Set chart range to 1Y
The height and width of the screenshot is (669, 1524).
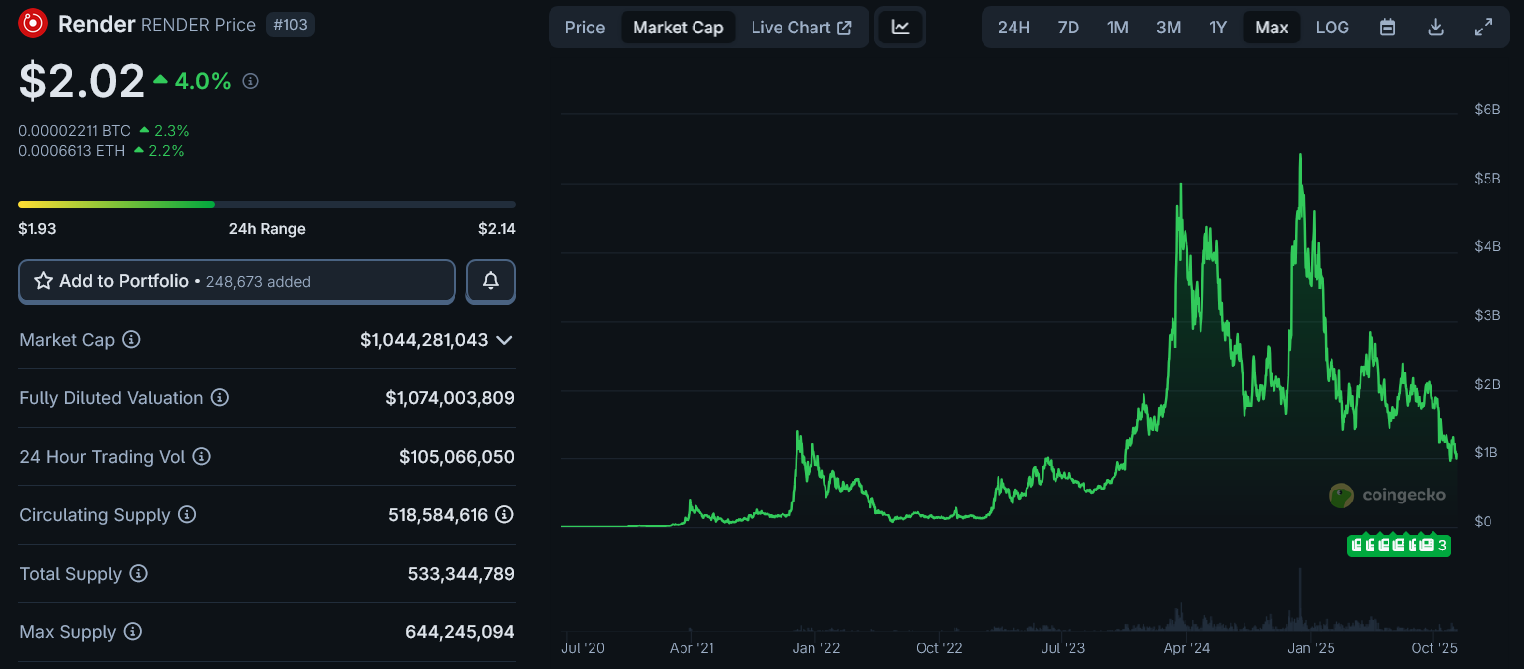coord(1218,27)
